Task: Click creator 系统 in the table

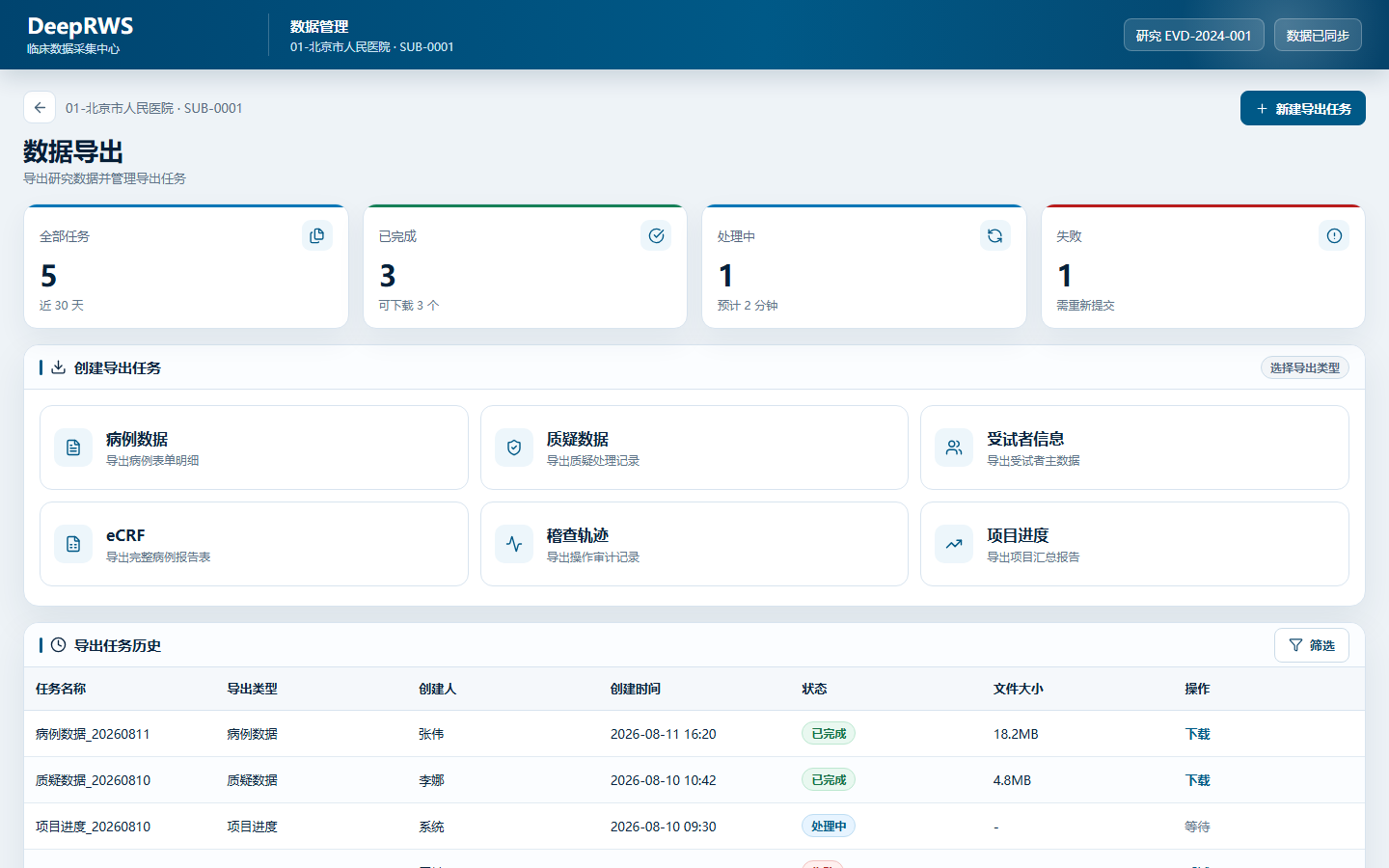Action: click(x=431, y=827)
